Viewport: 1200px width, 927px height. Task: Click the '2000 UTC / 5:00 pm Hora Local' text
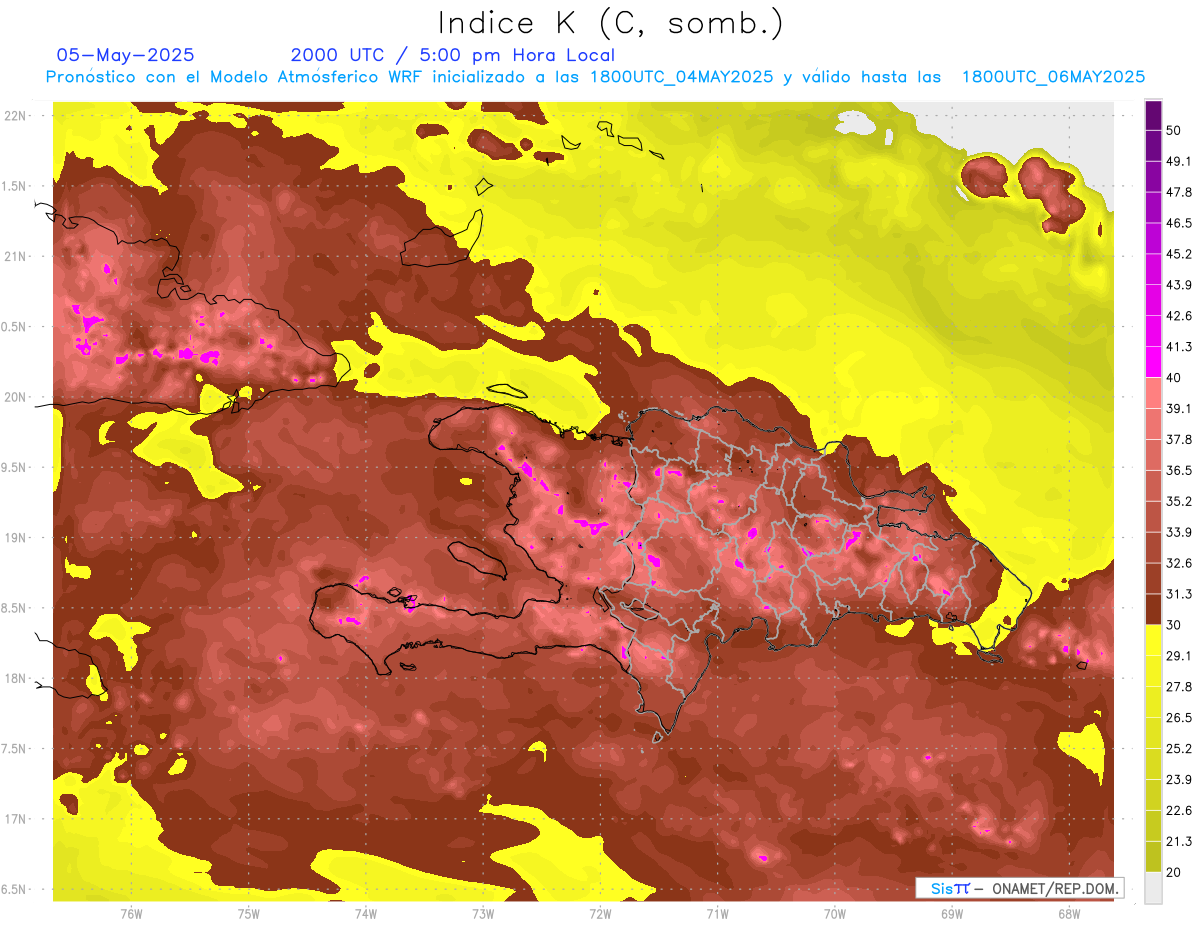point(453,55)
